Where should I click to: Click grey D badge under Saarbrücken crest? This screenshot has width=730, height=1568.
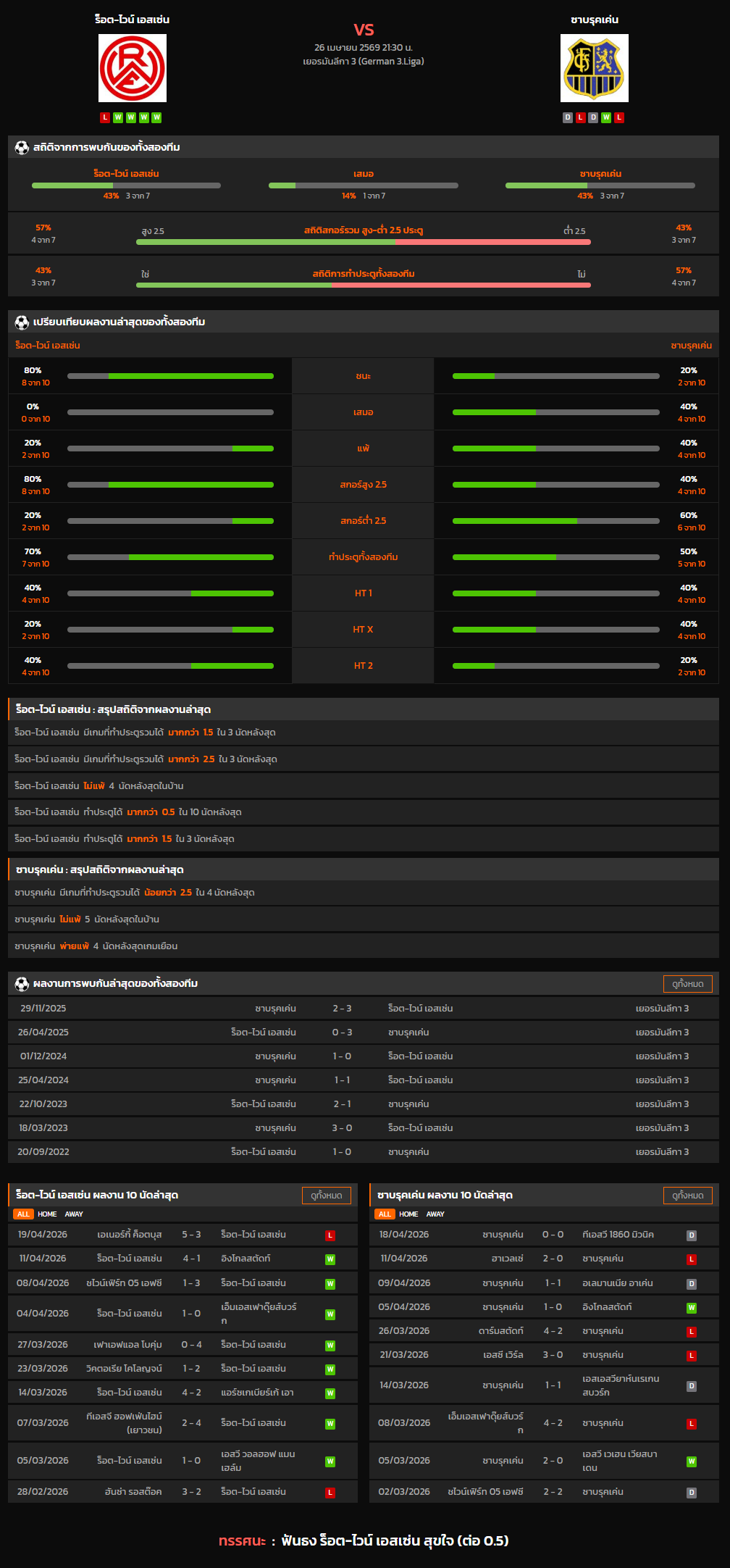tap(568, 117)
